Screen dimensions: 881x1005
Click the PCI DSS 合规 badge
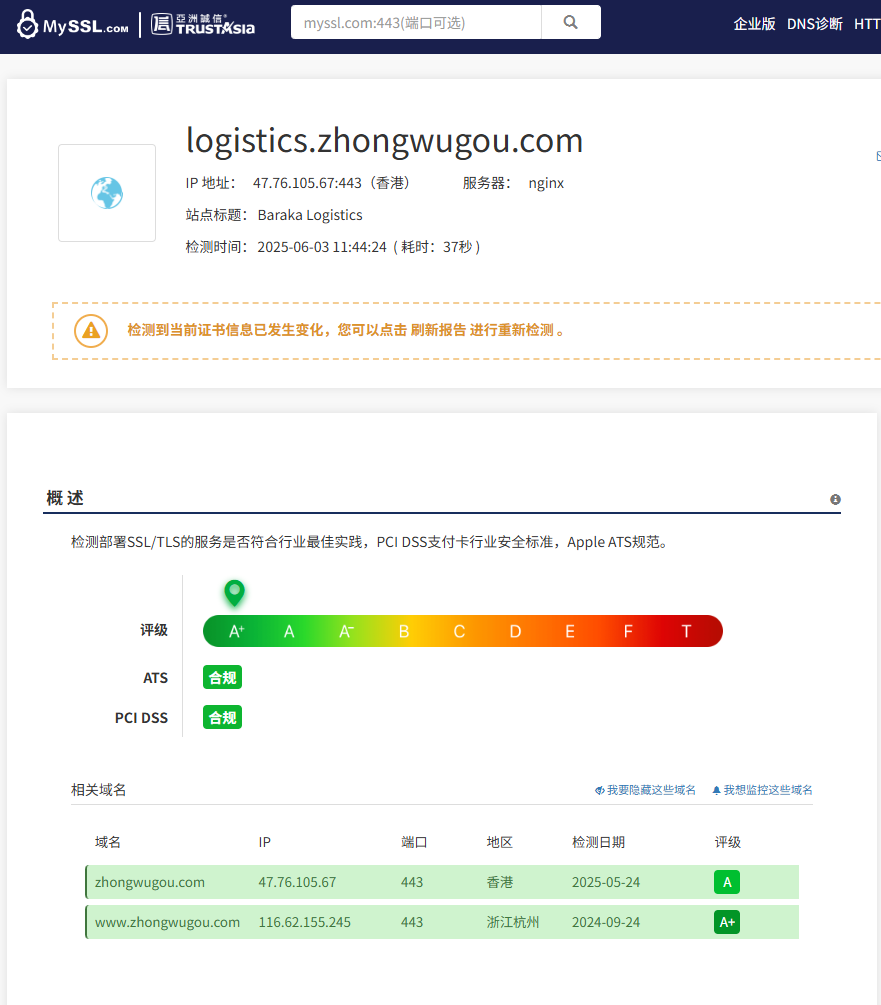click(222, 717)
